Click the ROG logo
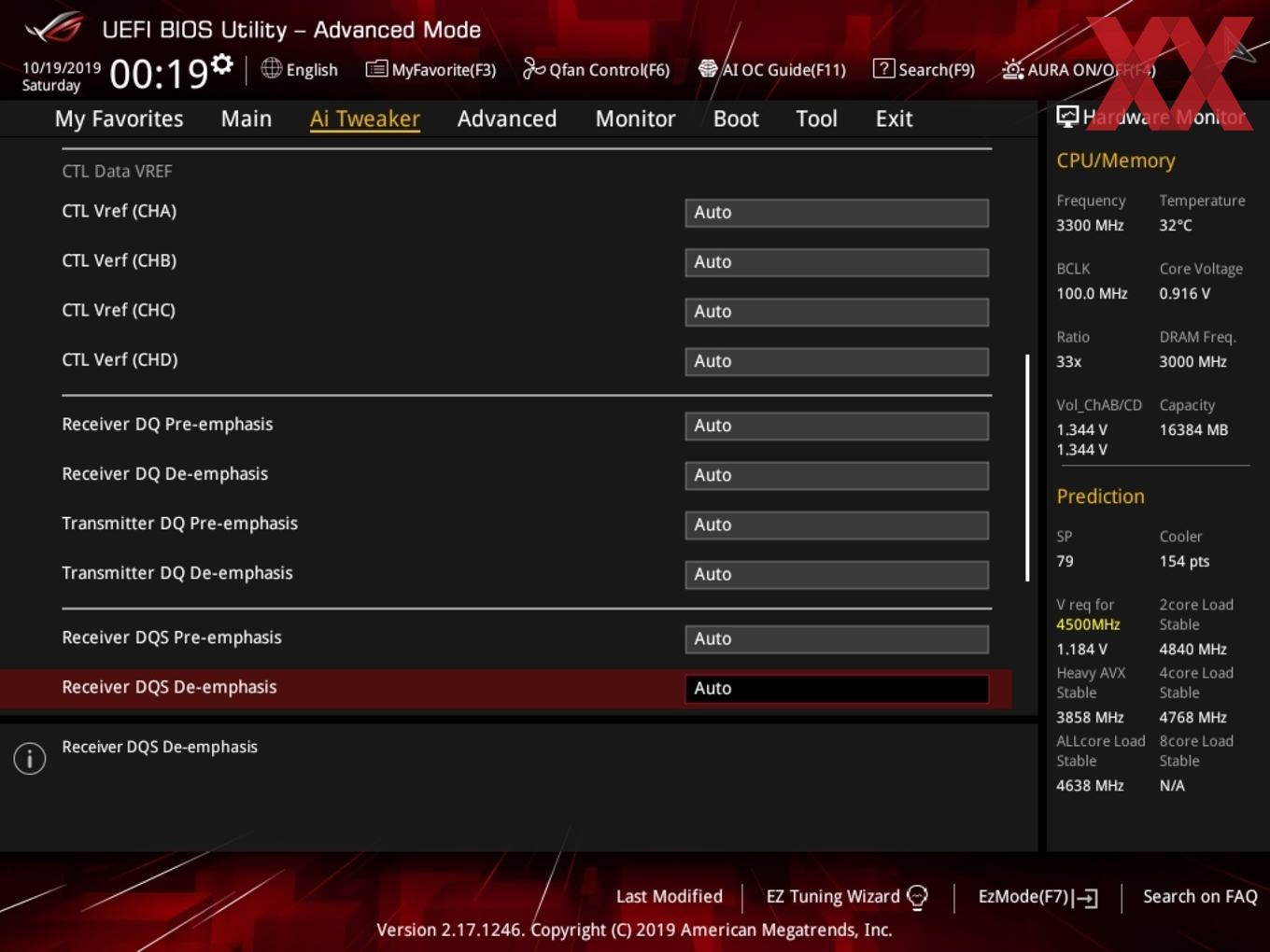This screenshot has width=1270, height=952. pos(53,28)
